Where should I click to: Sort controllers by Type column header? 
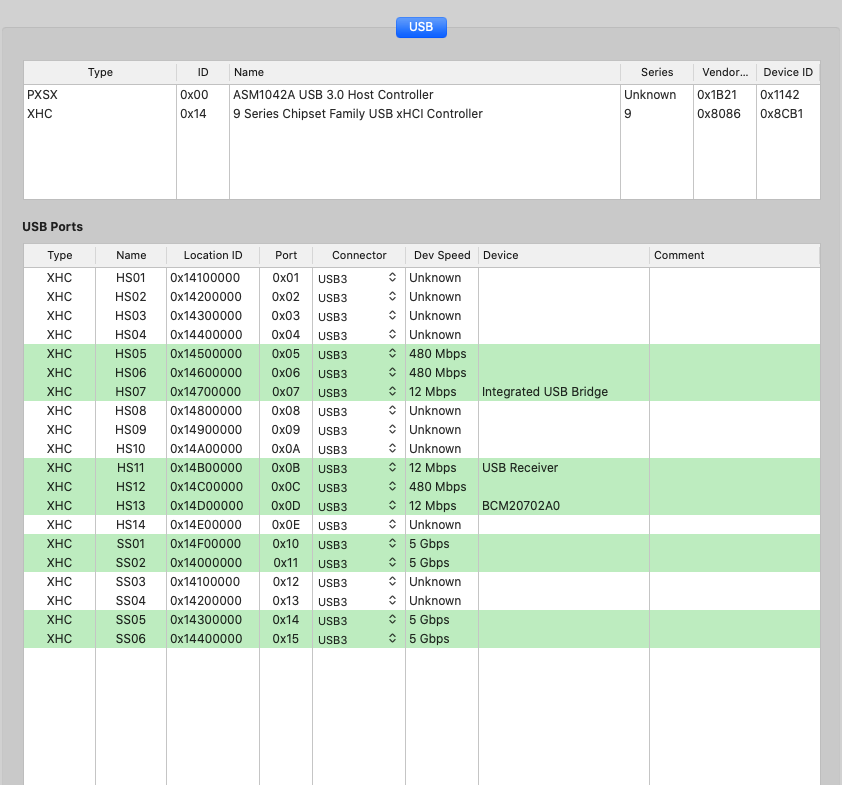coord(100,72)
